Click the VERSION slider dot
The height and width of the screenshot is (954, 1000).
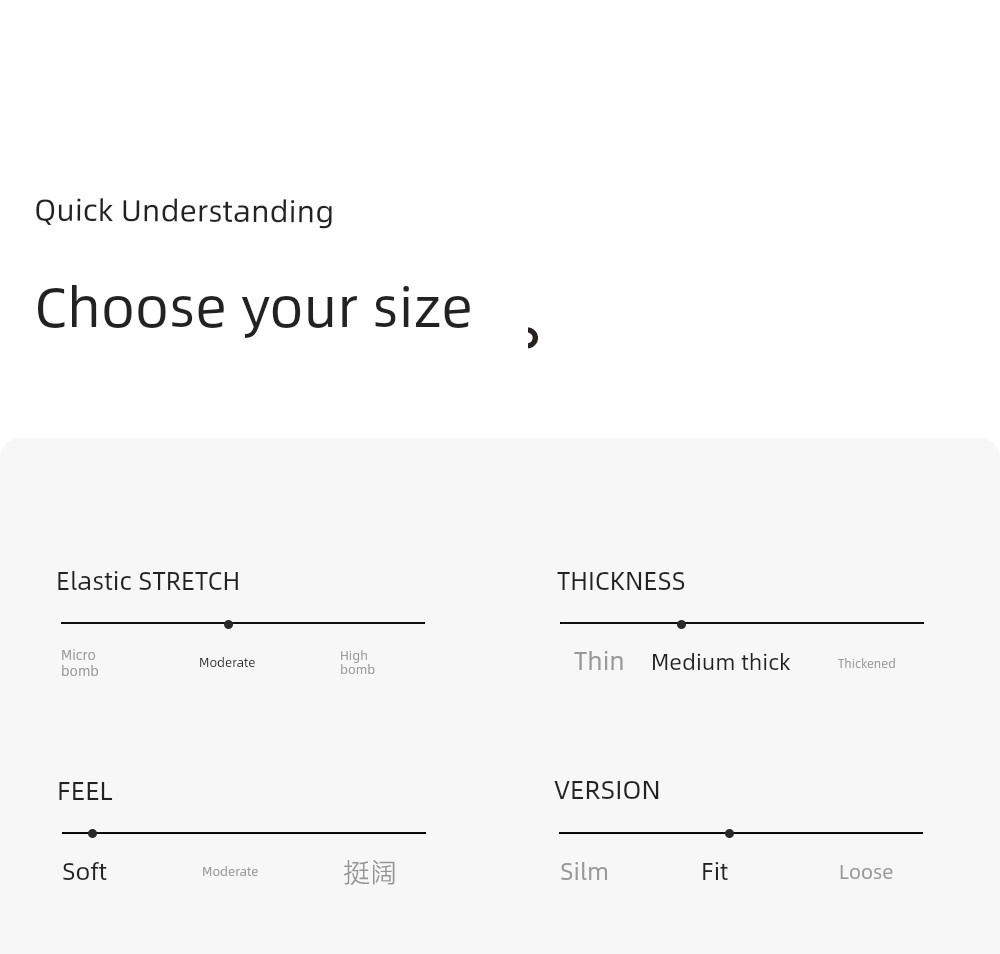(730, 833)
